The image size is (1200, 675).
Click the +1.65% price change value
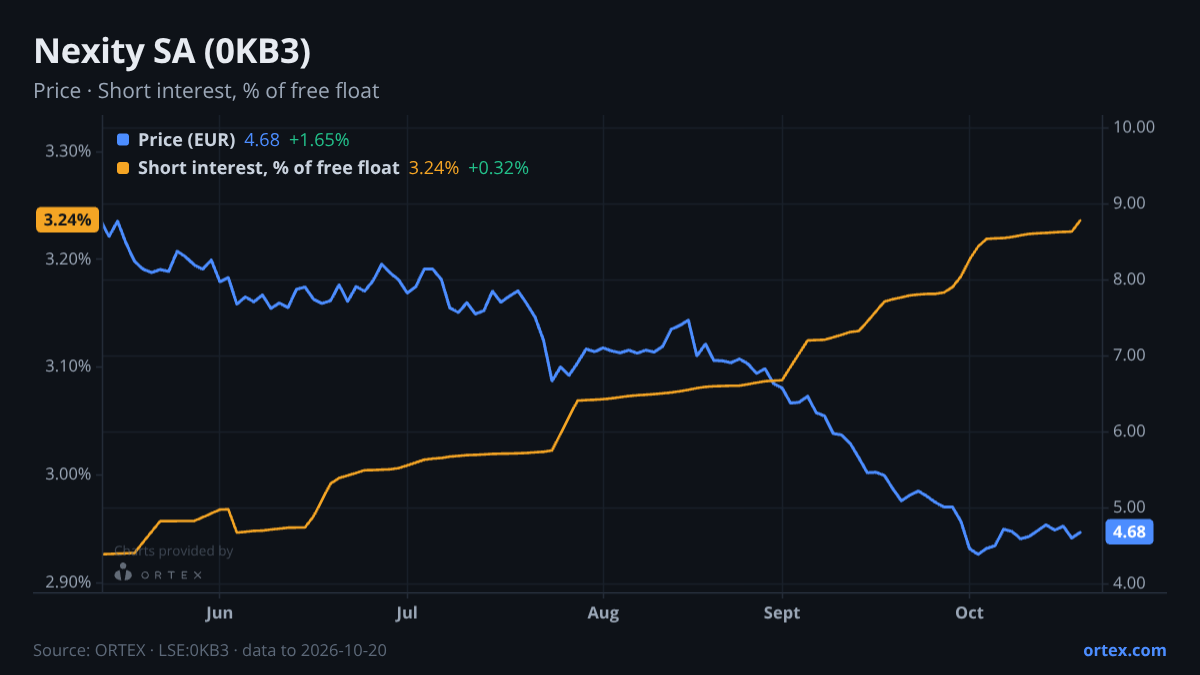(319, 140)
